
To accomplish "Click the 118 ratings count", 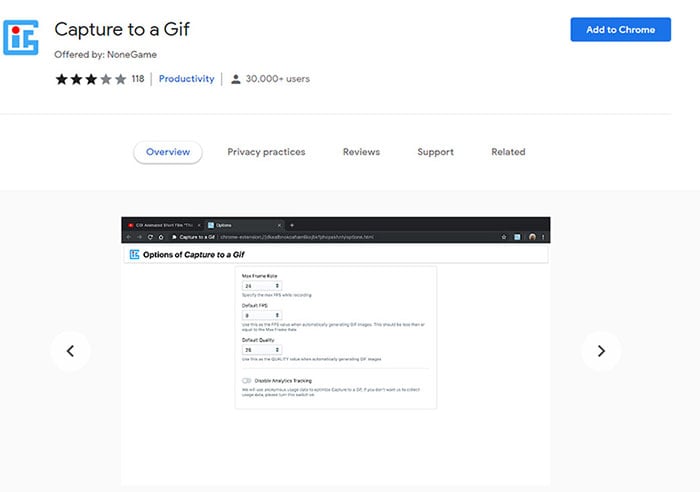I will (138, 79).
